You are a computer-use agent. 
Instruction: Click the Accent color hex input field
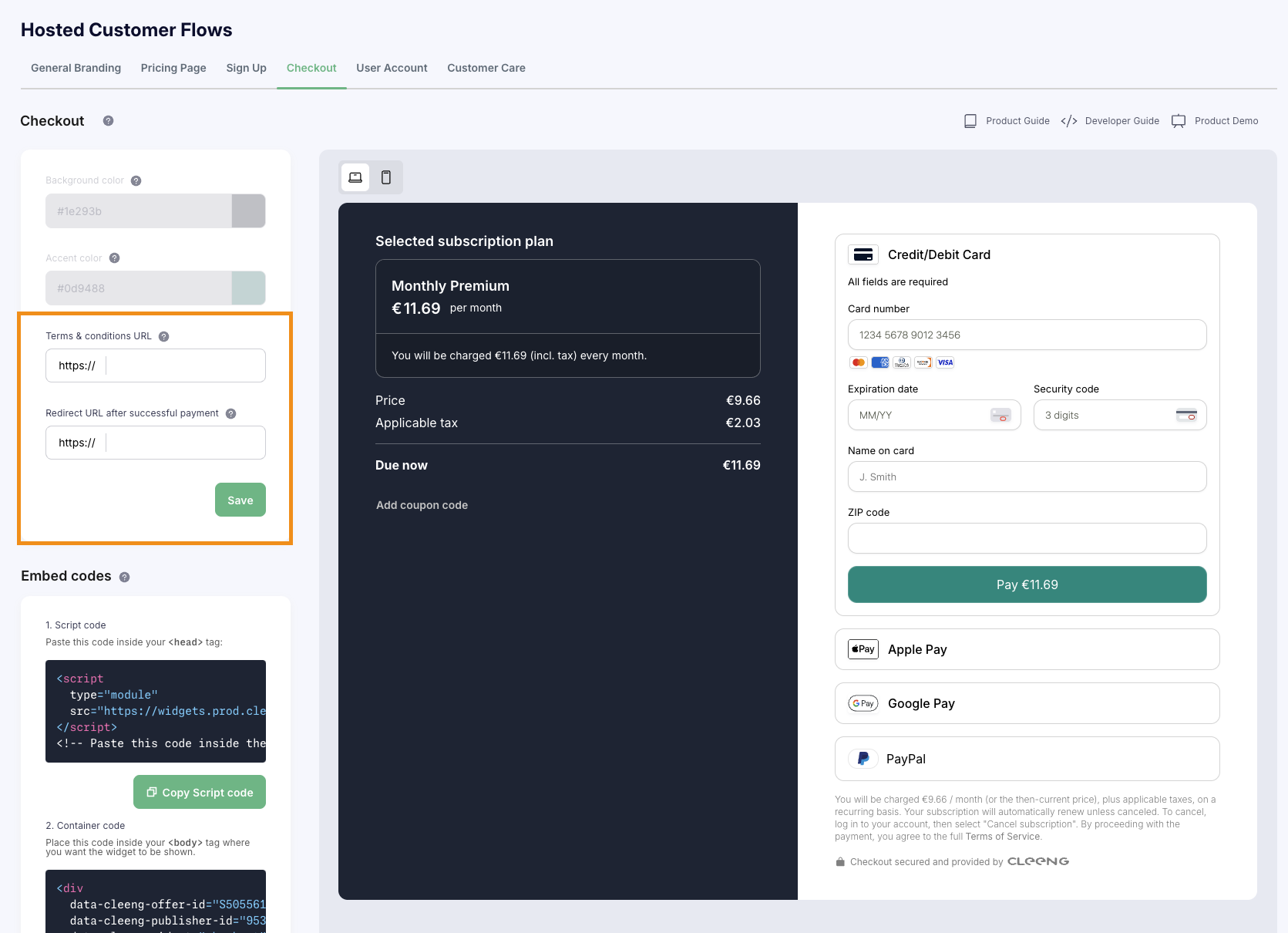[x=139, y=288]
